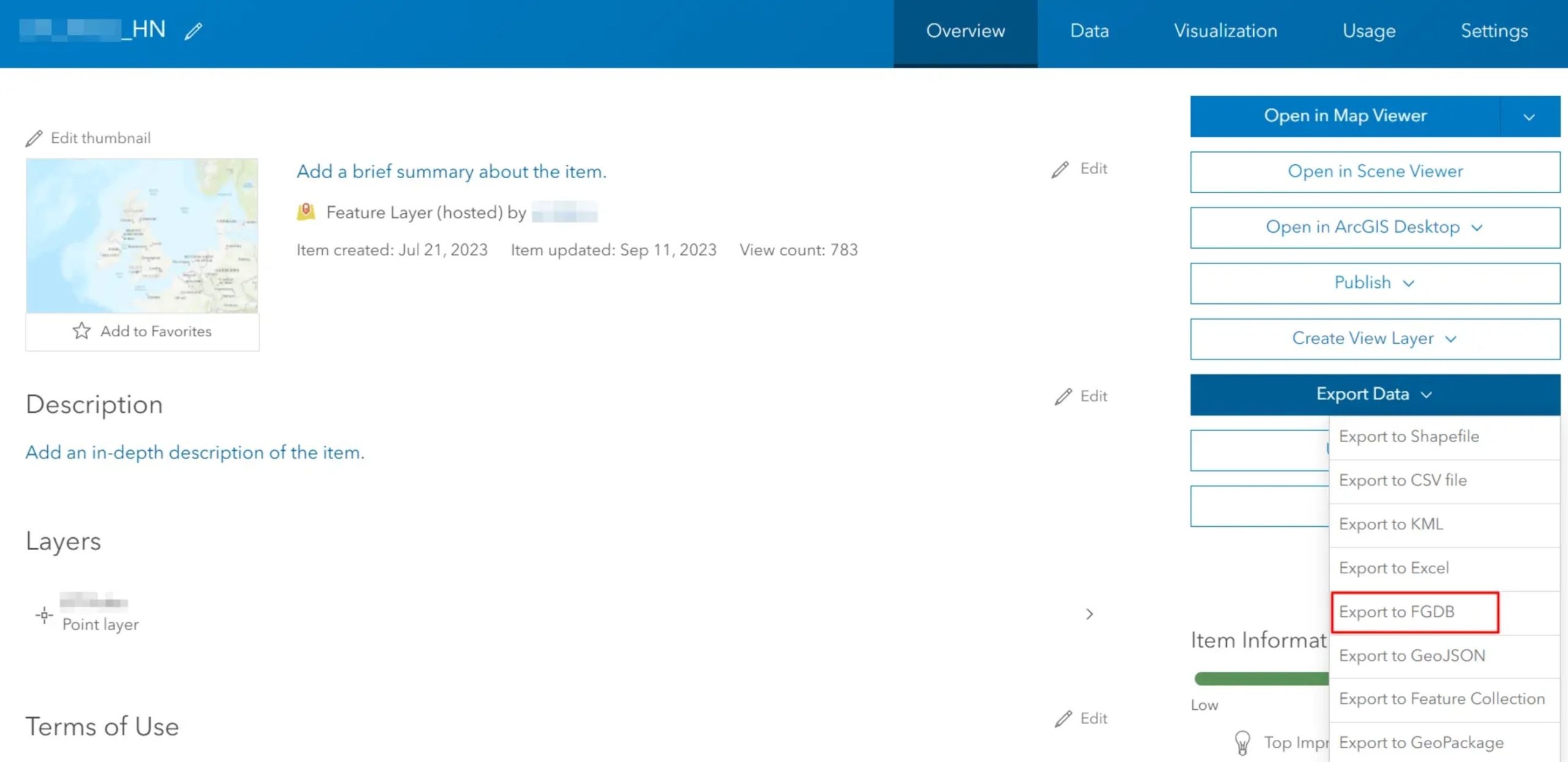Select Export to Feature Collection
The width and height of the screenshot is (1568, 762).
(x=1445, y=700)
